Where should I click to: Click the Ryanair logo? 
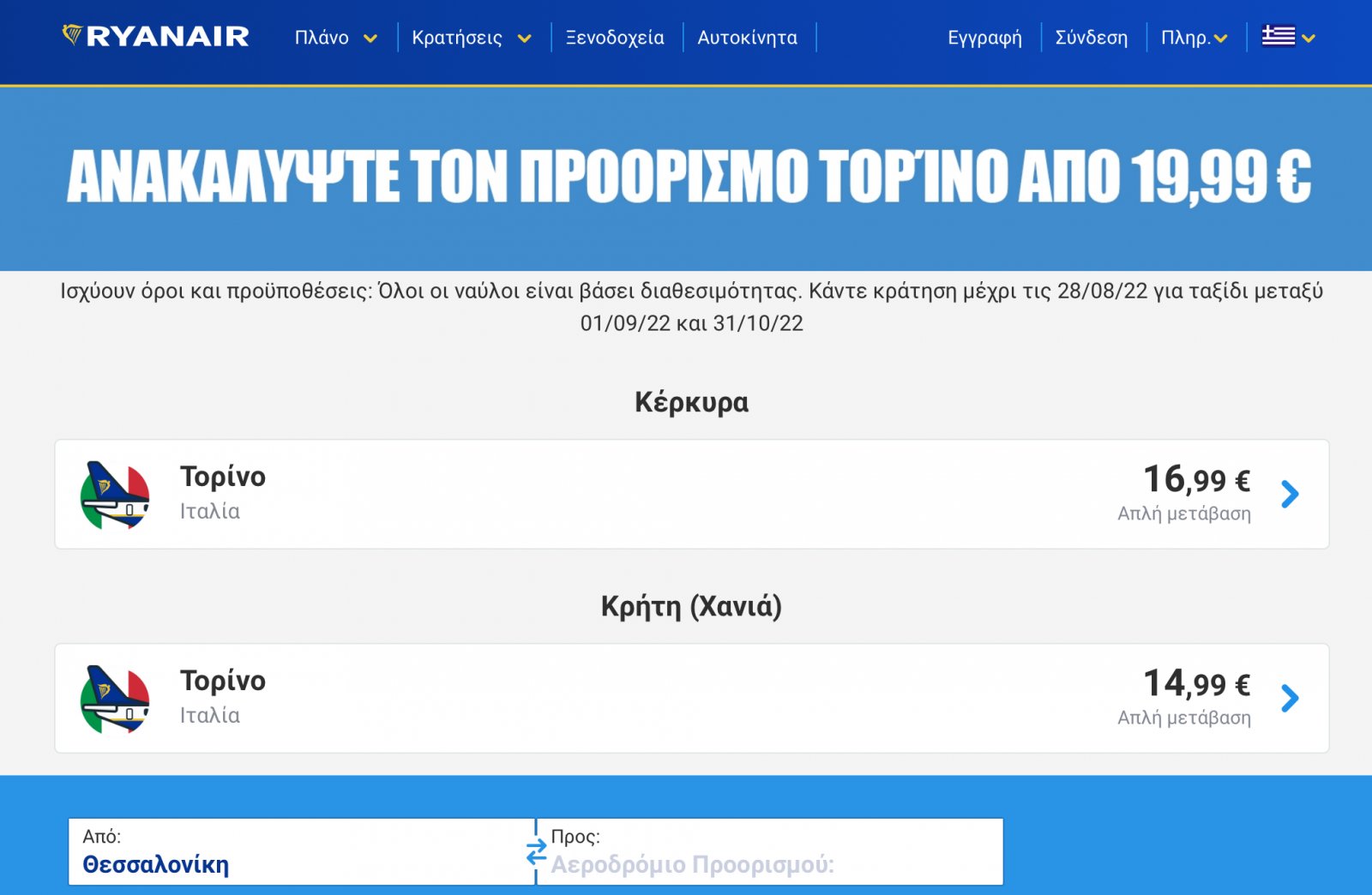[155, 36]
